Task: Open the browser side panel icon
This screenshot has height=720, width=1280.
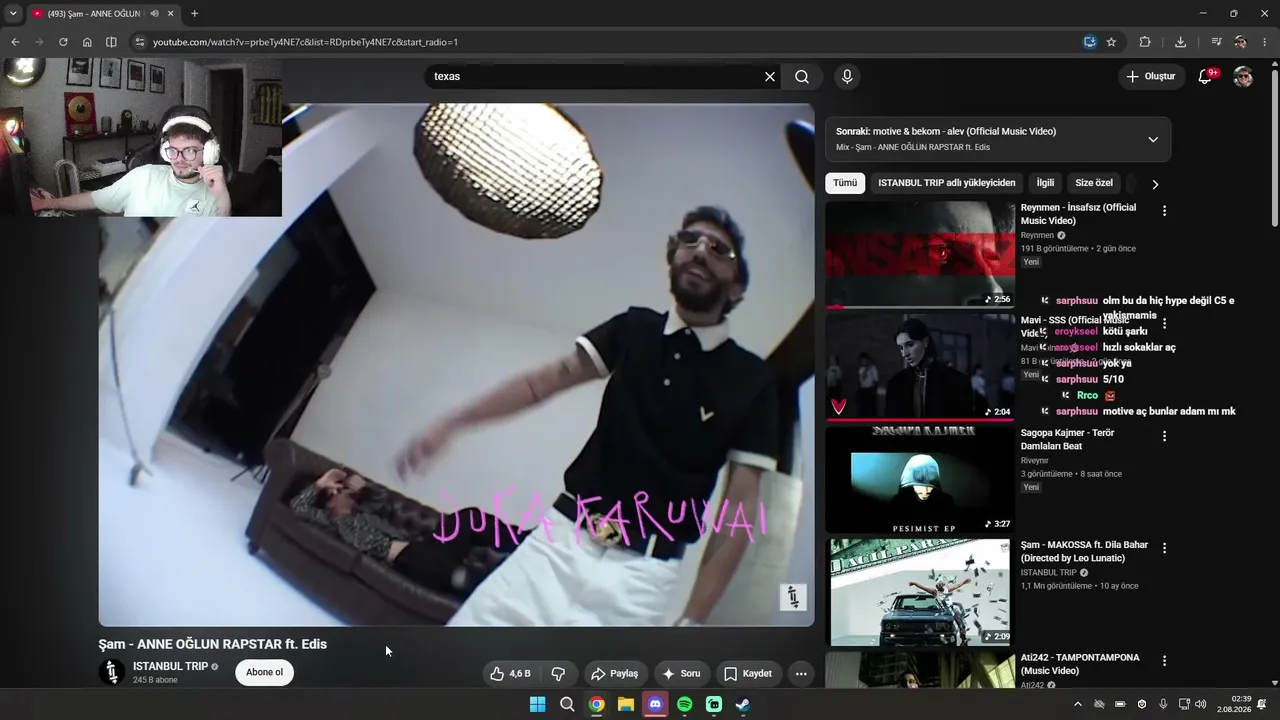Action: 111,42
